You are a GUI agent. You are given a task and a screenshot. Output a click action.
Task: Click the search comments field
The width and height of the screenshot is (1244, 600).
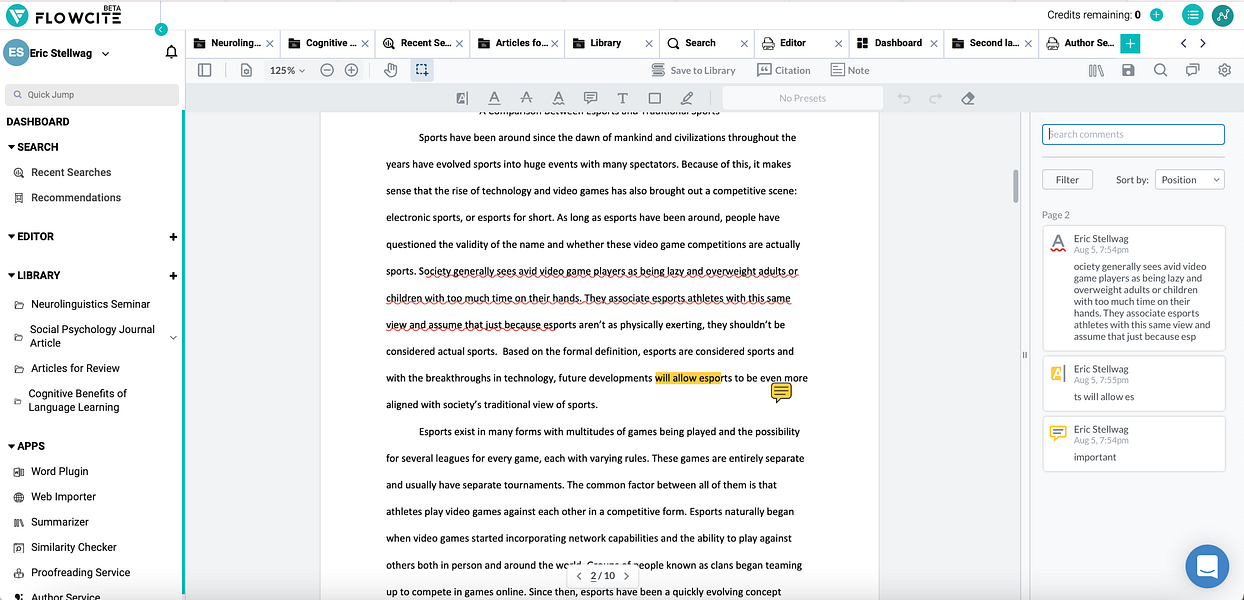(1133, 134)
